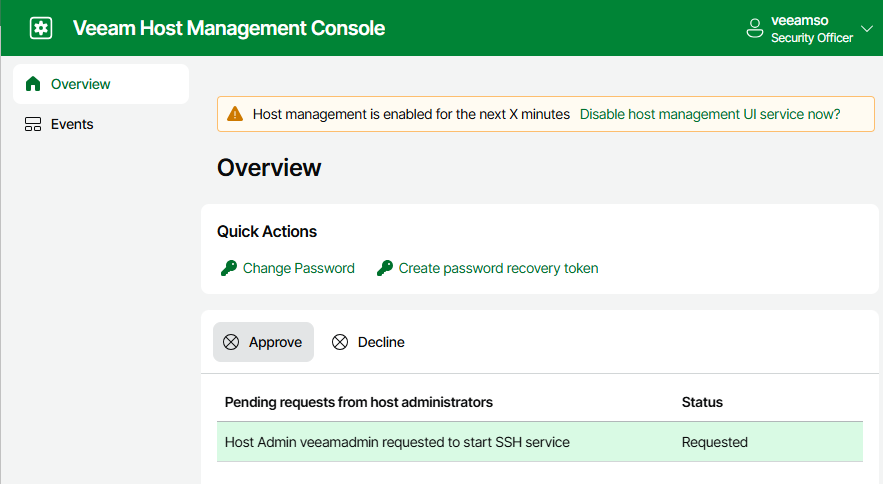Click the veeamso username text
883x484 pixels.
(x=799, y=20)
